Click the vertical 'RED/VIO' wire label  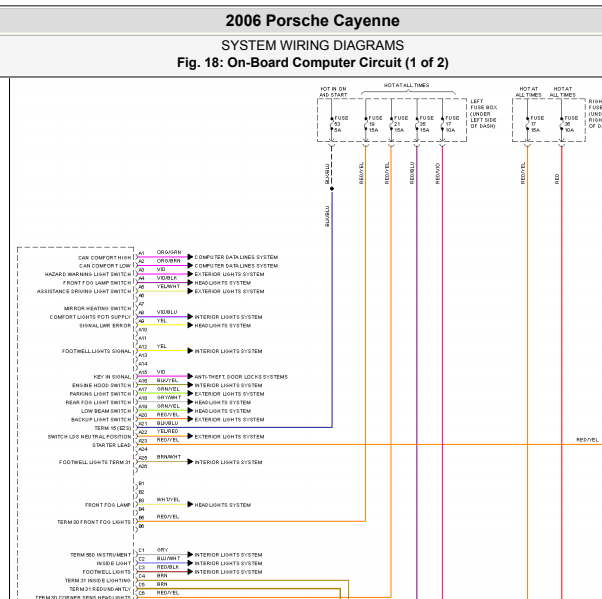click(x=438, y=174)
